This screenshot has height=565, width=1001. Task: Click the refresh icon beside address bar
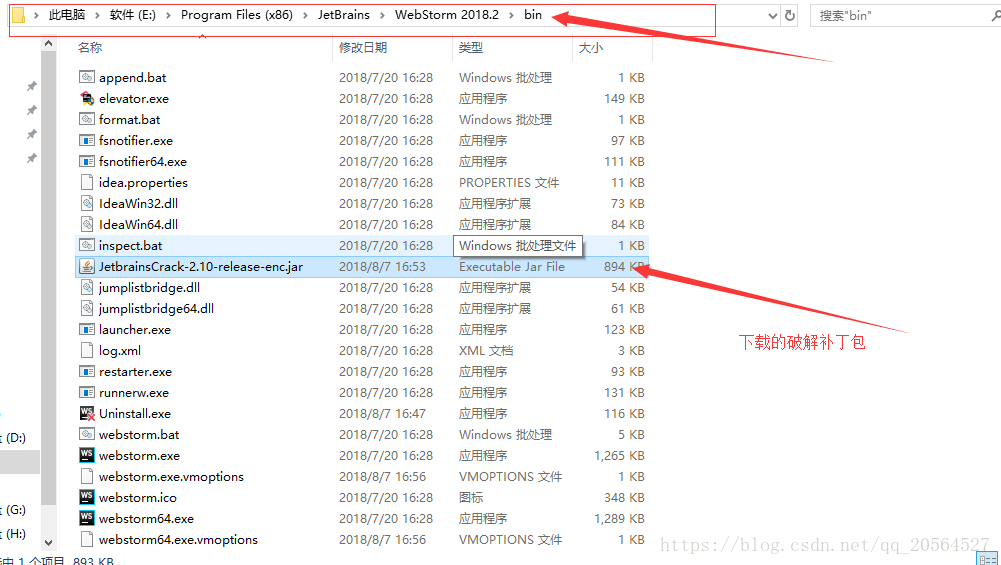(790, 15)
